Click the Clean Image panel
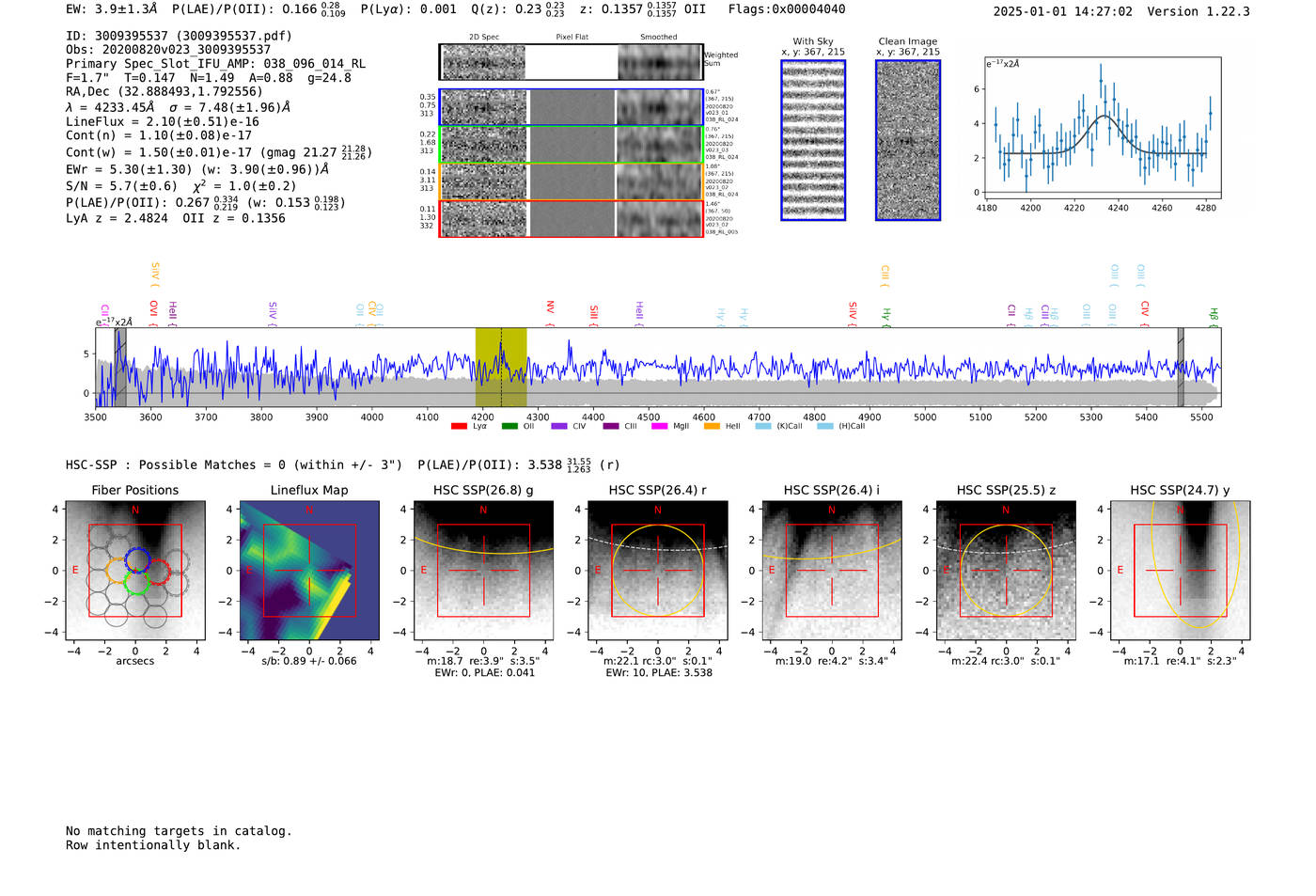 click(907, 140)
